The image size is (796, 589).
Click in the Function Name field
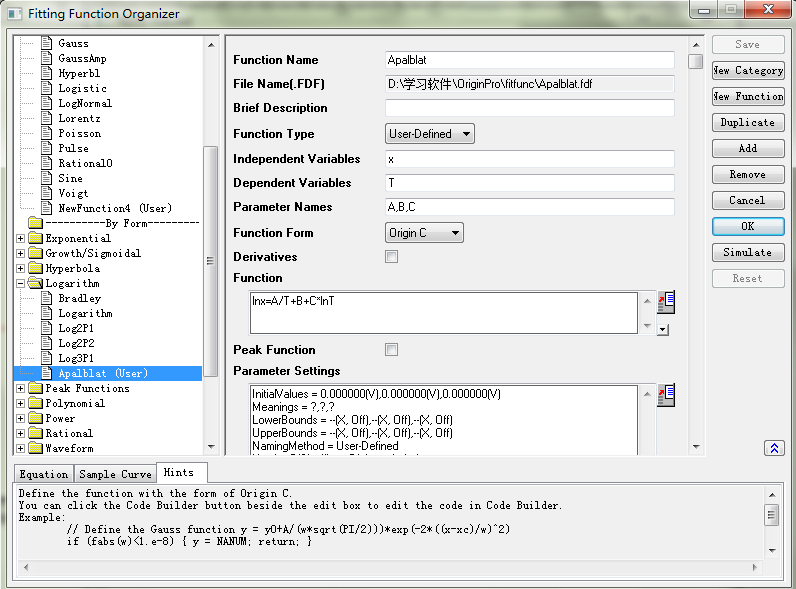529,60
